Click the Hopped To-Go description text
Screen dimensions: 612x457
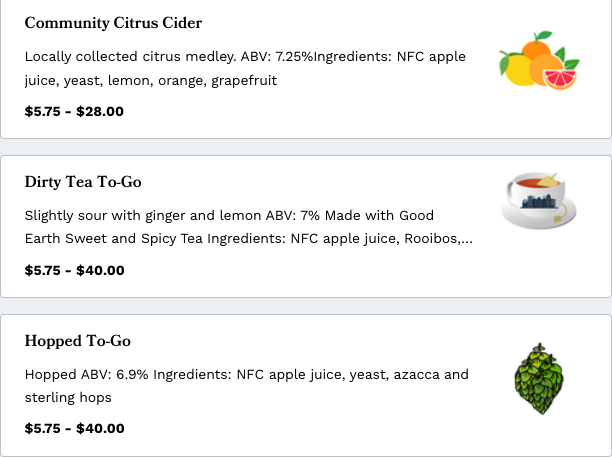point(247,386)
